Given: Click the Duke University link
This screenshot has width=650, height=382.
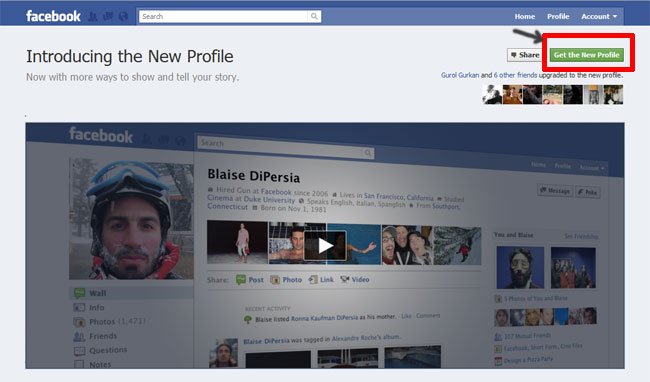Looking at the screenshot, I should click(x=269, y=199).
